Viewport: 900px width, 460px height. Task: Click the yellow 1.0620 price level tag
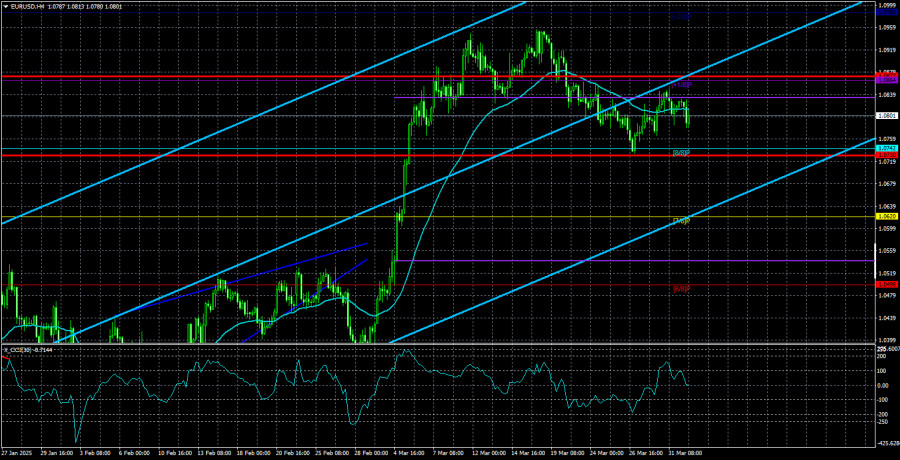pyautogui.click(x=887, y=217)
